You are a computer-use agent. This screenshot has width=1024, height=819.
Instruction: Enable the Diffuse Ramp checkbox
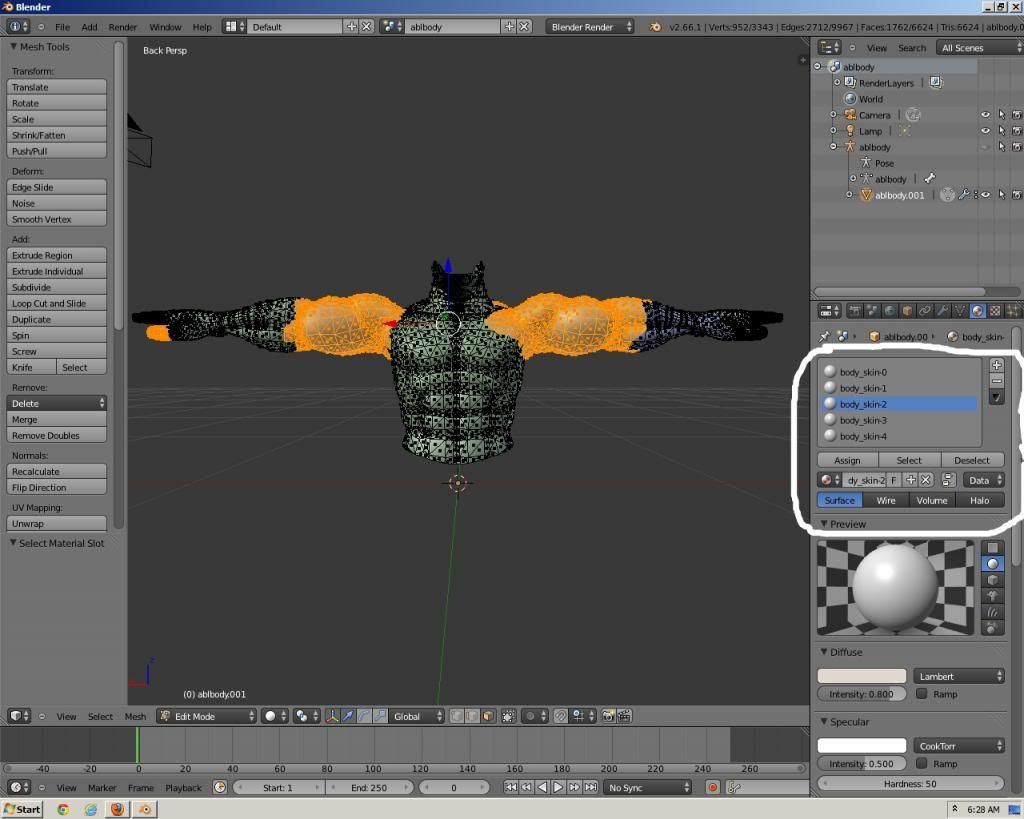tap(922, 694)
